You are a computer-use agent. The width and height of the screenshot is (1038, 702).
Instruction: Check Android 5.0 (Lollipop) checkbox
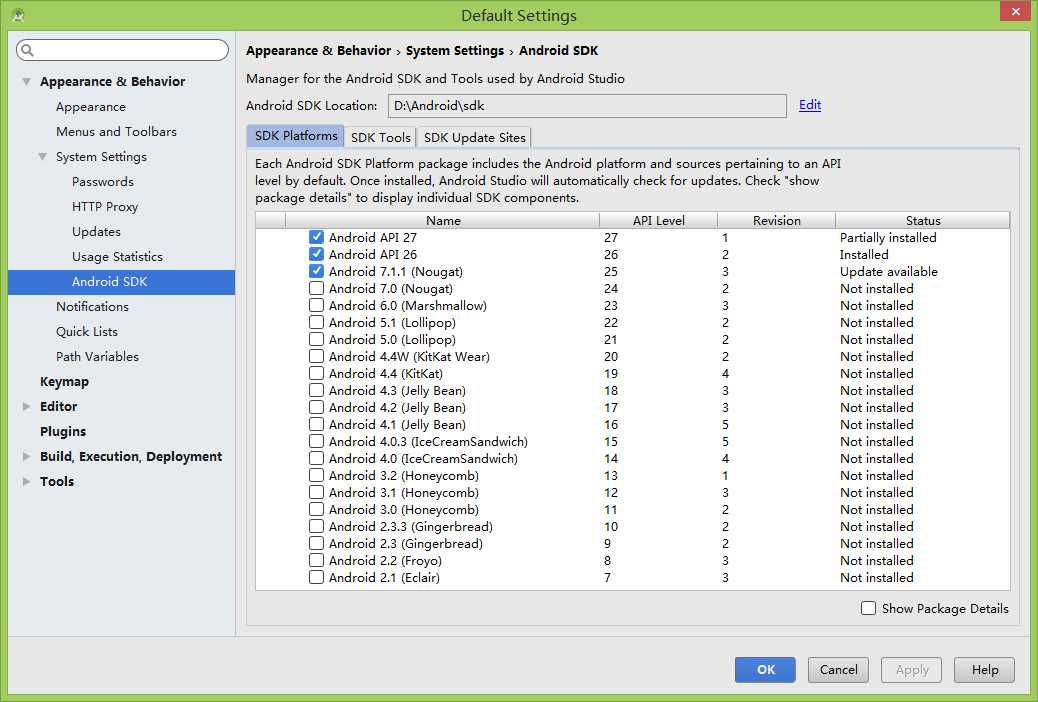pos(316,340)
